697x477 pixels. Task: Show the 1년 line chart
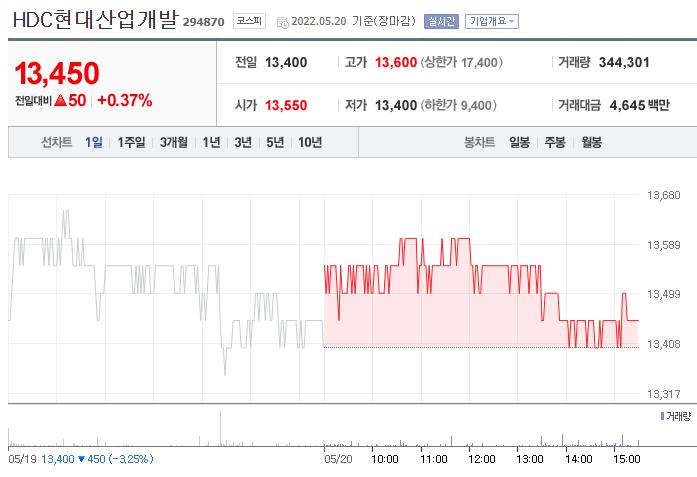[211, 142]
